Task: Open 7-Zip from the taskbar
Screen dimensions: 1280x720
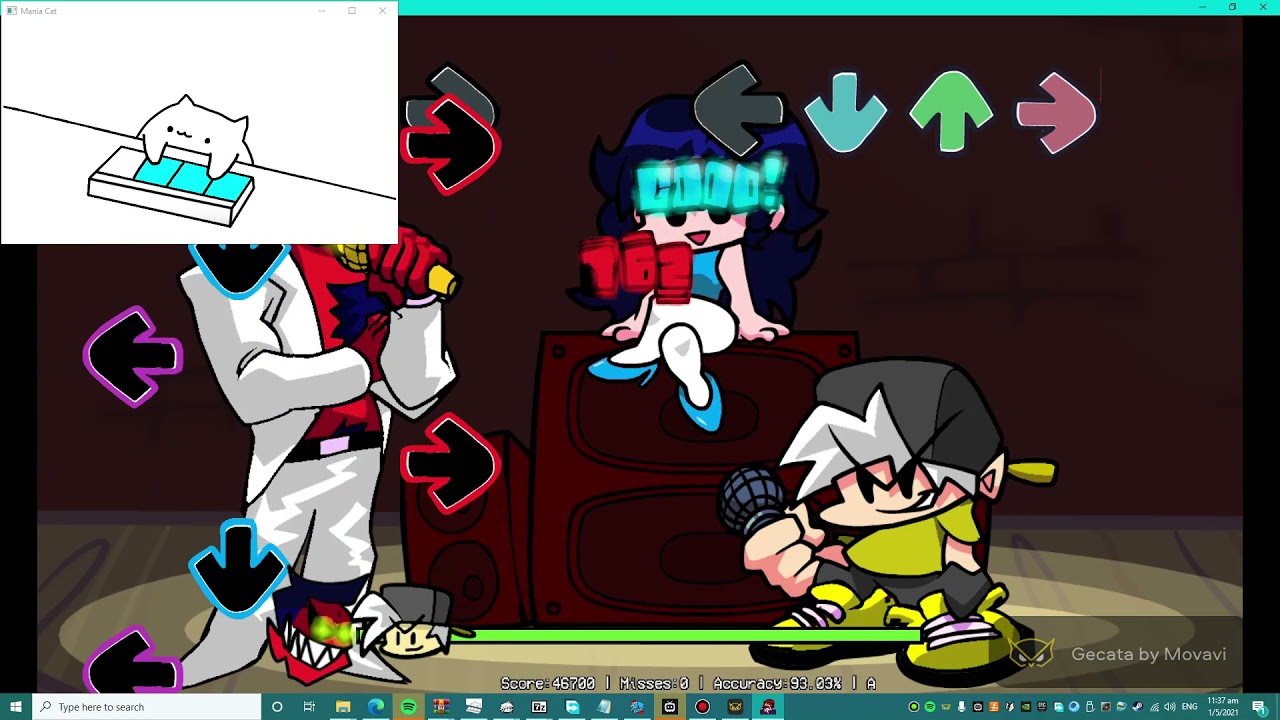Action: [539, 707]
